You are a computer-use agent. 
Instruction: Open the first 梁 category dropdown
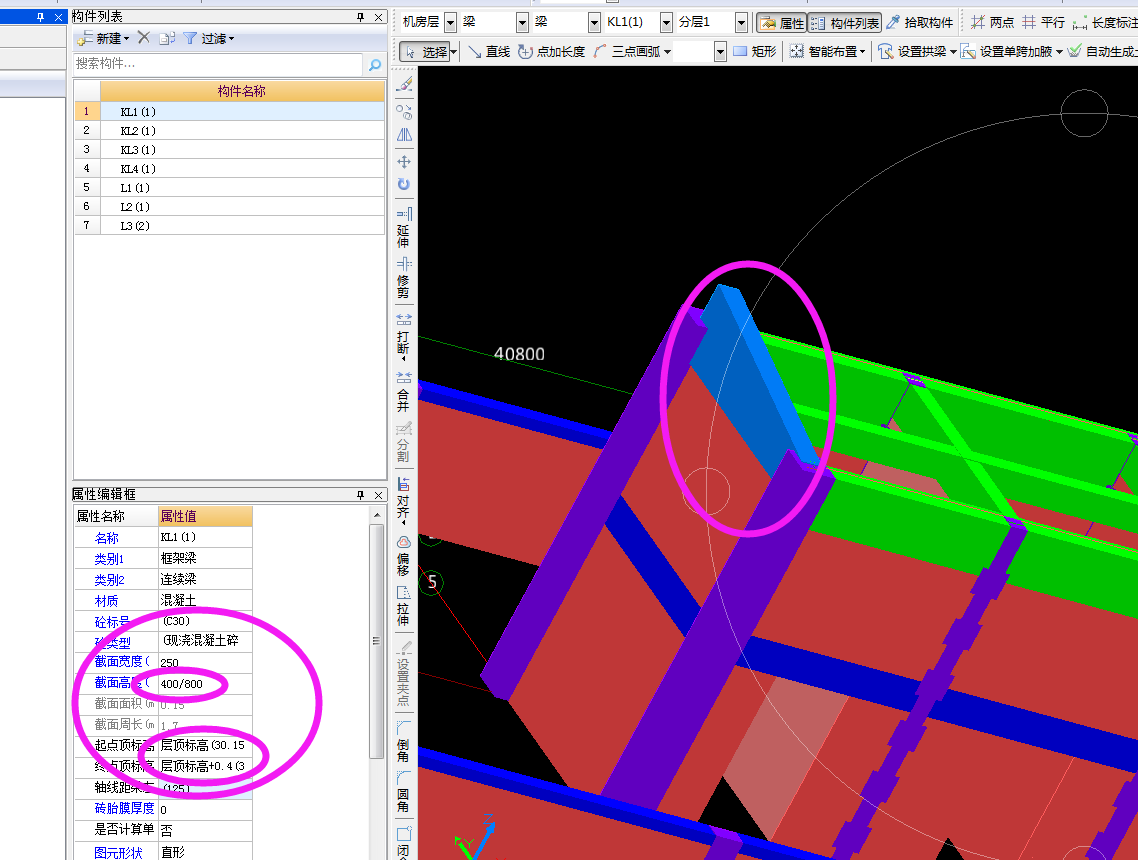coord(522,22)
